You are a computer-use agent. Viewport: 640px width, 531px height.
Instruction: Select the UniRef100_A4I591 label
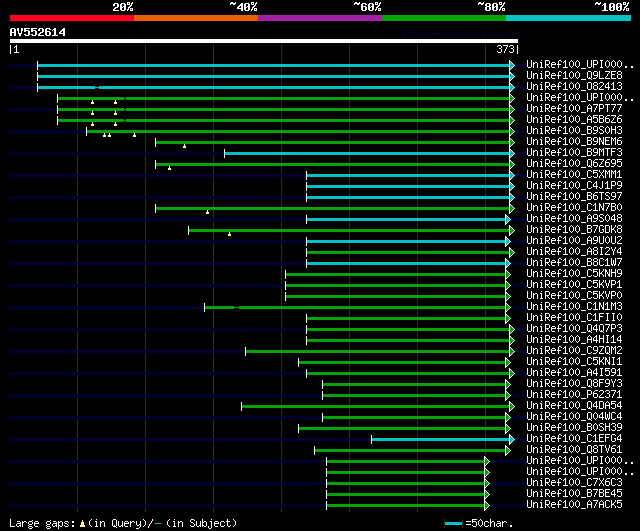(x=574, y=373)
